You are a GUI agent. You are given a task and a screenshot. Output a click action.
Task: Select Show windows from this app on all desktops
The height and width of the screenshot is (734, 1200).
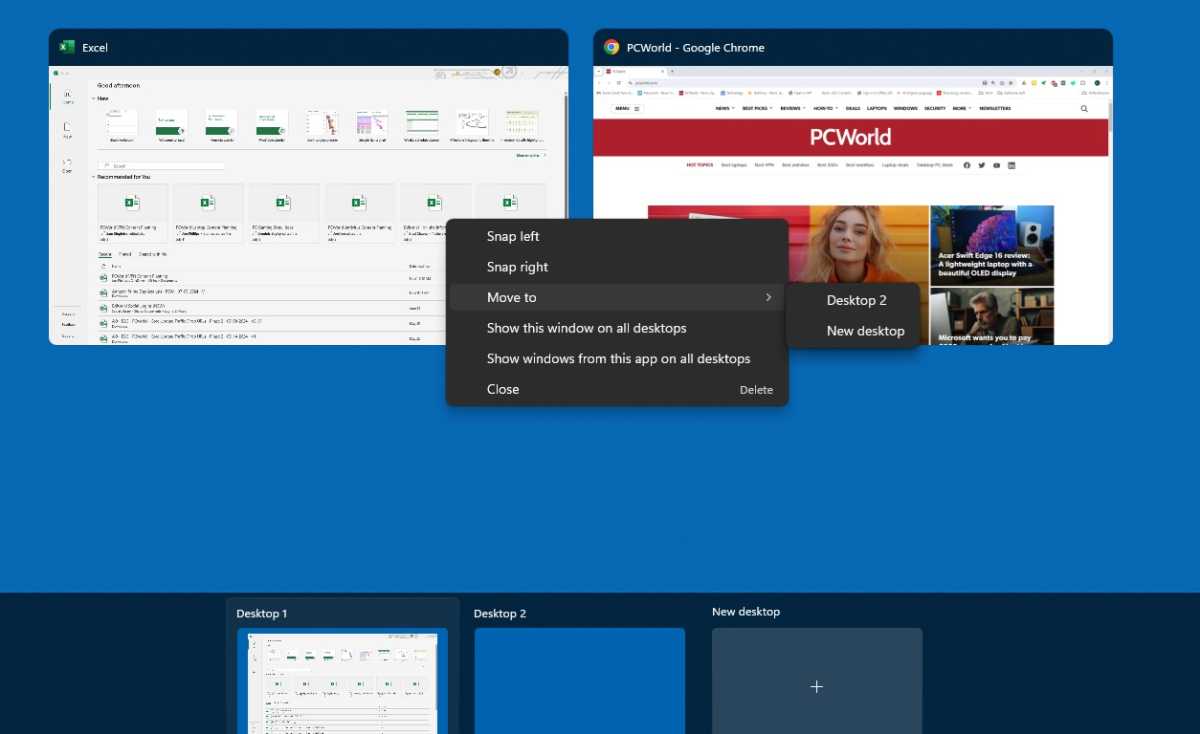coord(617,358)
